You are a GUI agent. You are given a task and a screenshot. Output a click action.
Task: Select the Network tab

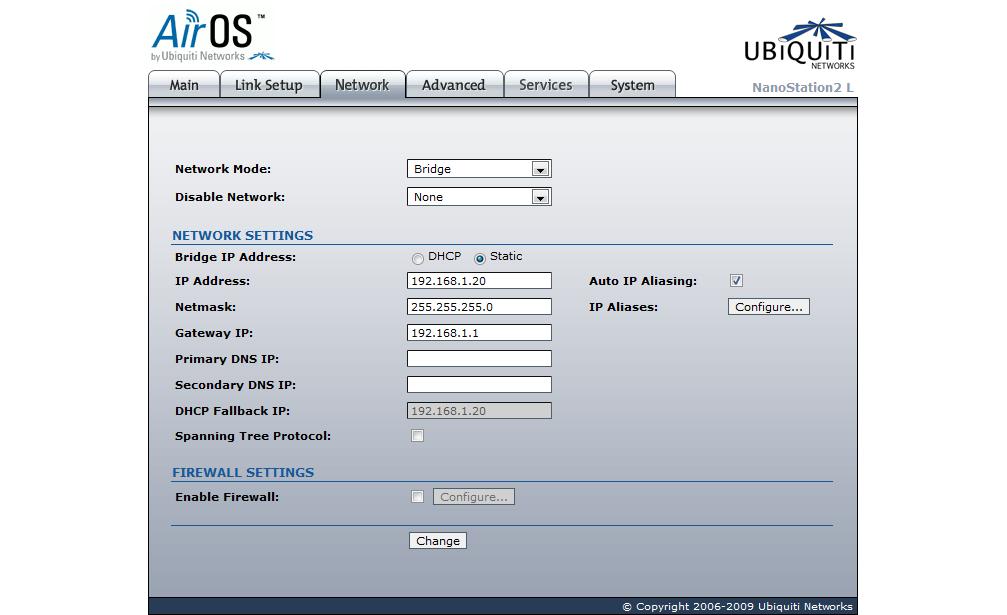362,85
